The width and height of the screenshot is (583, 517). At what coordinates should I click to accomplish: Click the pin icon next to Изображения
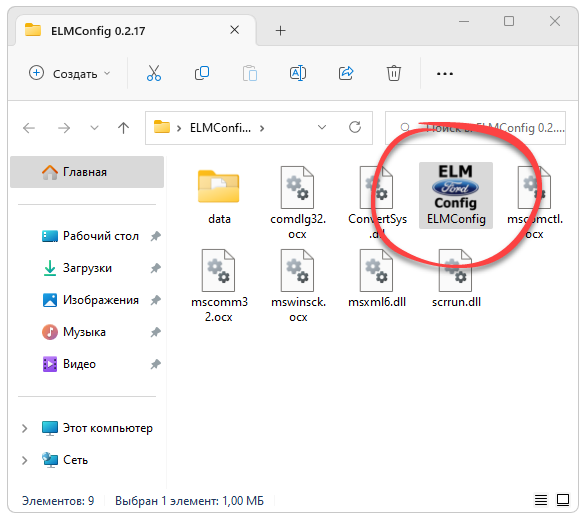coord(155,300)
